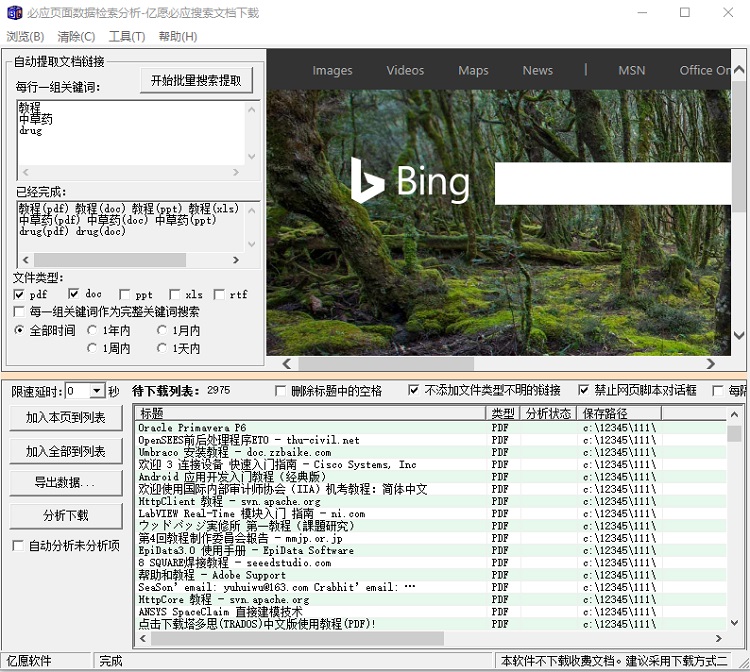Click the download list horizontal scrollbar thumb
This screenshot has height=672, width=750.
click(298, 638)
